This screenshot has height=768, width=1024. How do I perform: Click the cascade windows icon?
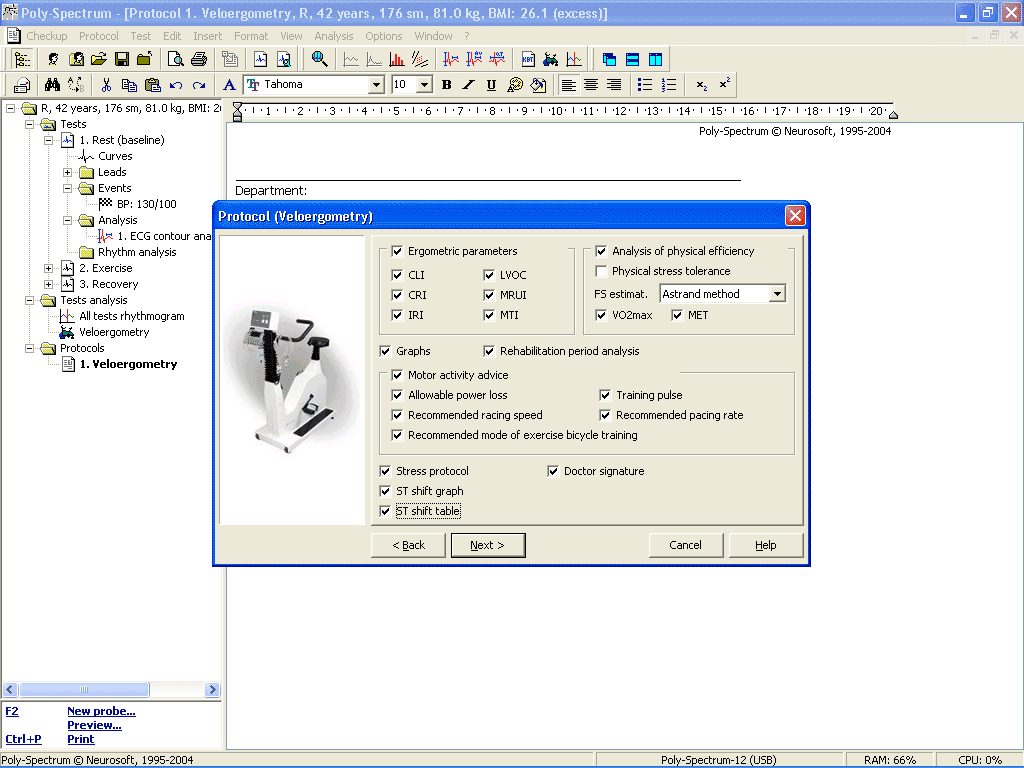[x=609, y=59]
